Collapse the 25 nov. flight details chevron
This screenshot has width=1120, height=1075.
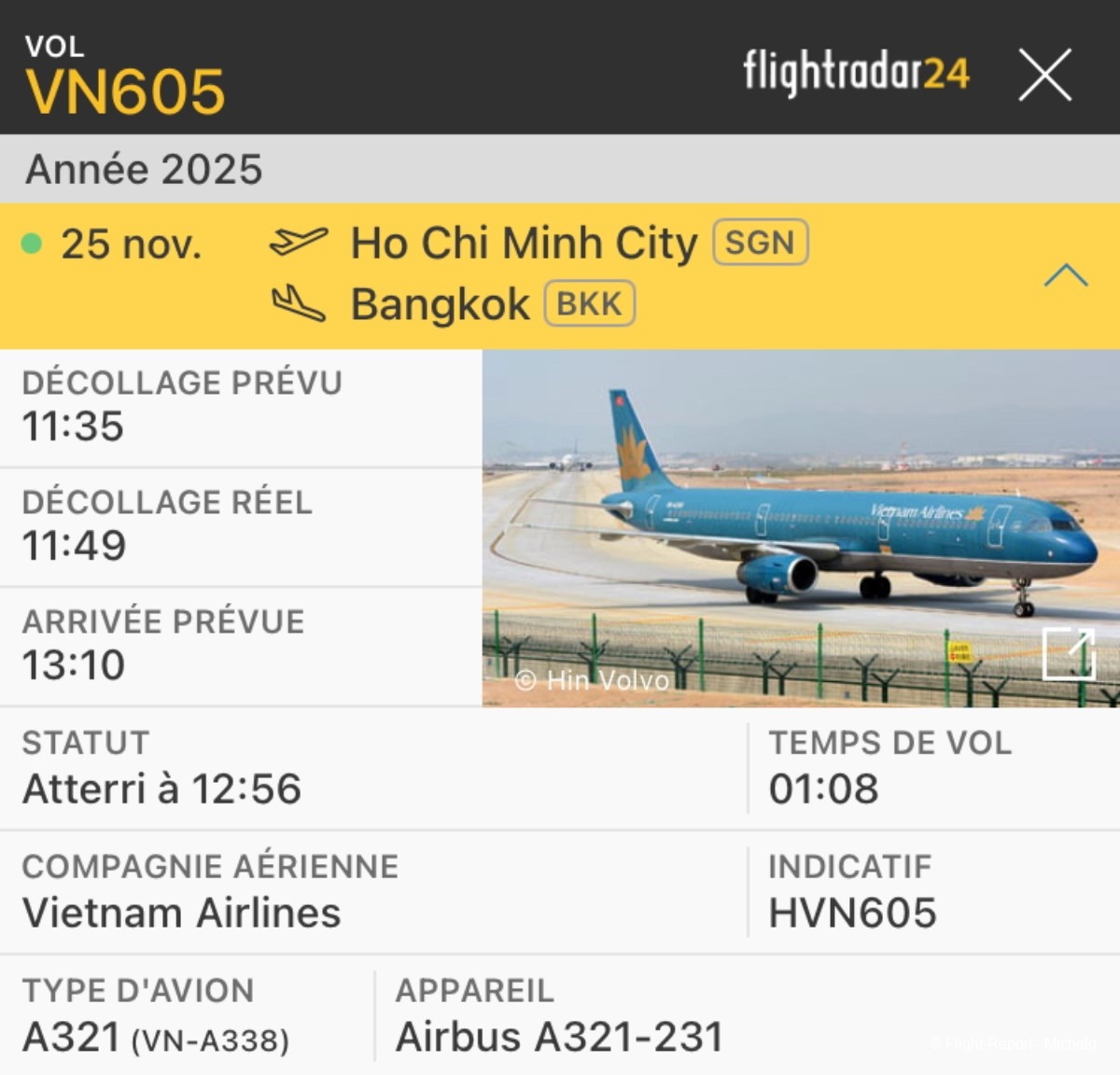pos(1066,275)
